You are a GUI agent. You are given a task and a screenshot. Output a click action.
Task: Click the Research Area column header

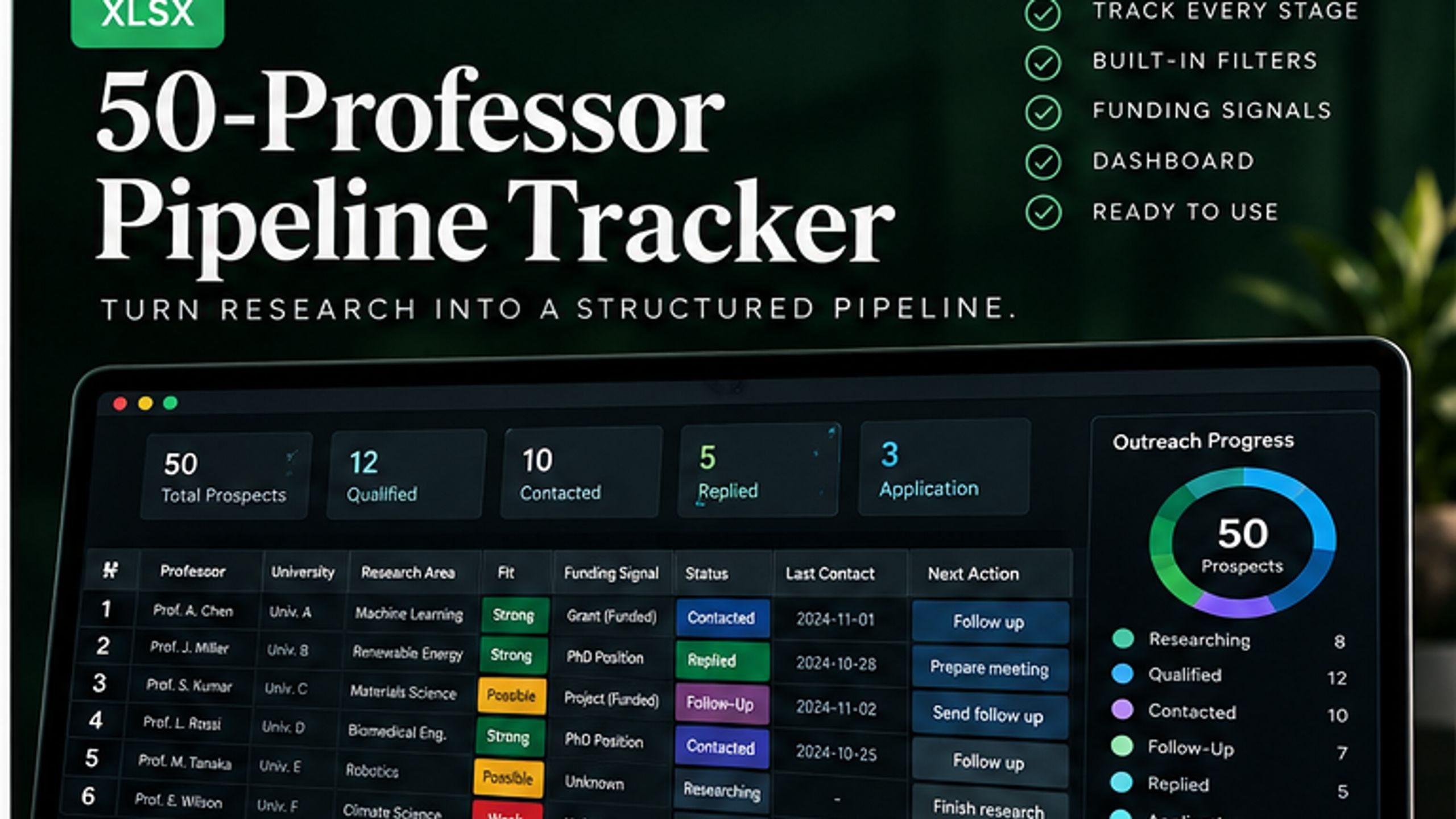[408, 572]
